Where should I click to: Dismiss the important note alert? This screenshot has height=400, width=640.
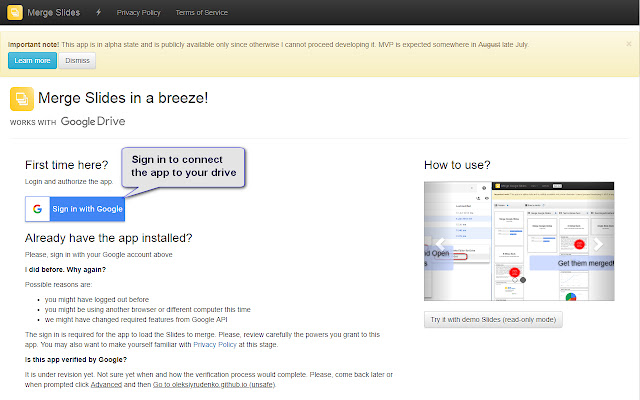coord(77,60)
